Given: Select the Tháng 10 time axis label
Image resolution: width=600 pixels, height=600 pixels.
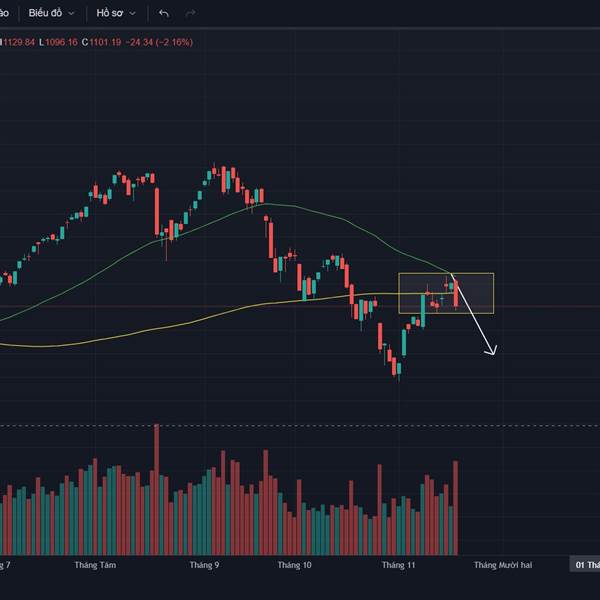Looking at the screenshot, I should (x=294, y=565).
